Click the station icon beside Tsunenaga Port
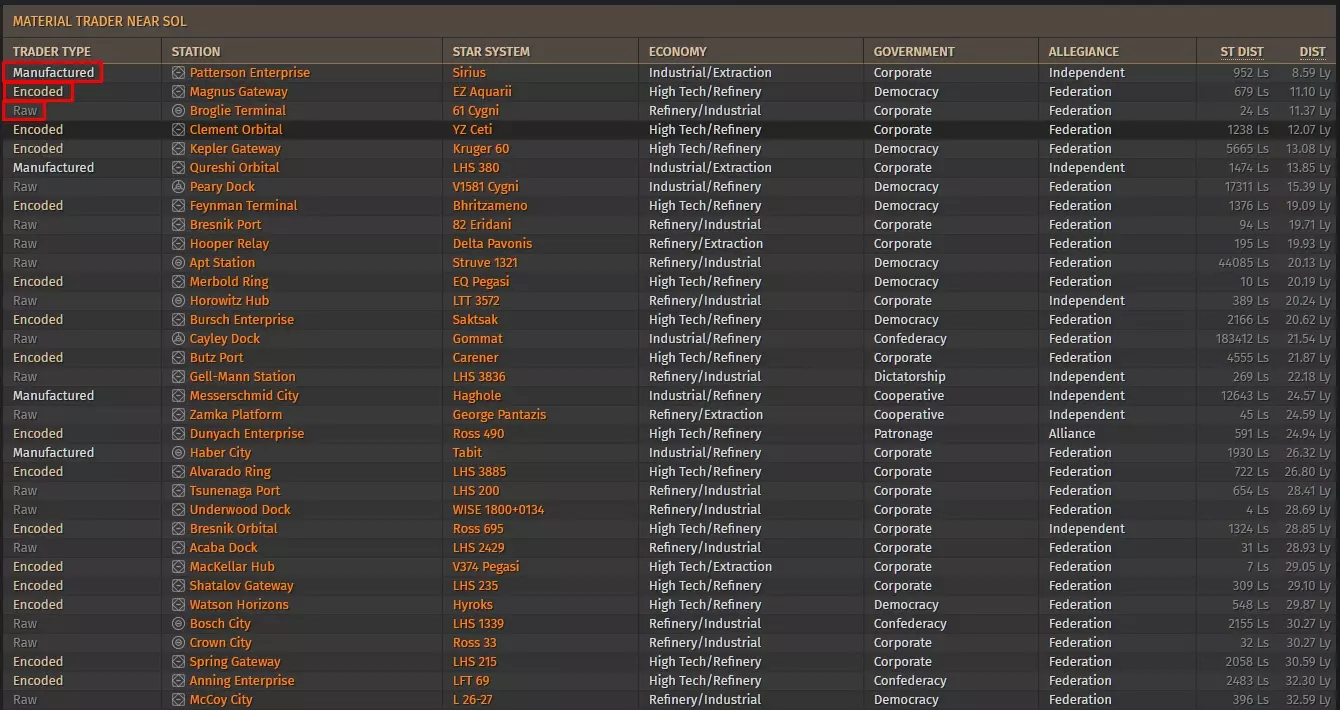1340x710 pixels. tap(178, 491)
